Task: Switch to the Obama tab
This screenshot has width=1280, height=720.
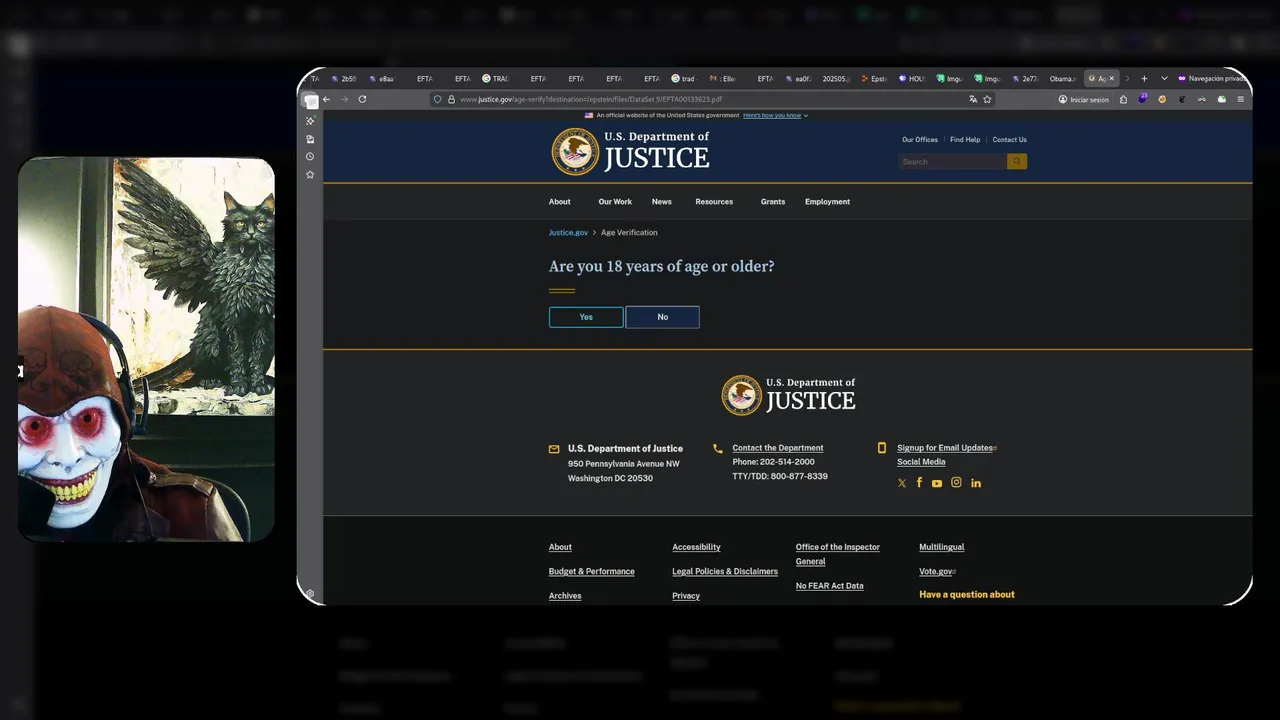Action: [1062, 78]
